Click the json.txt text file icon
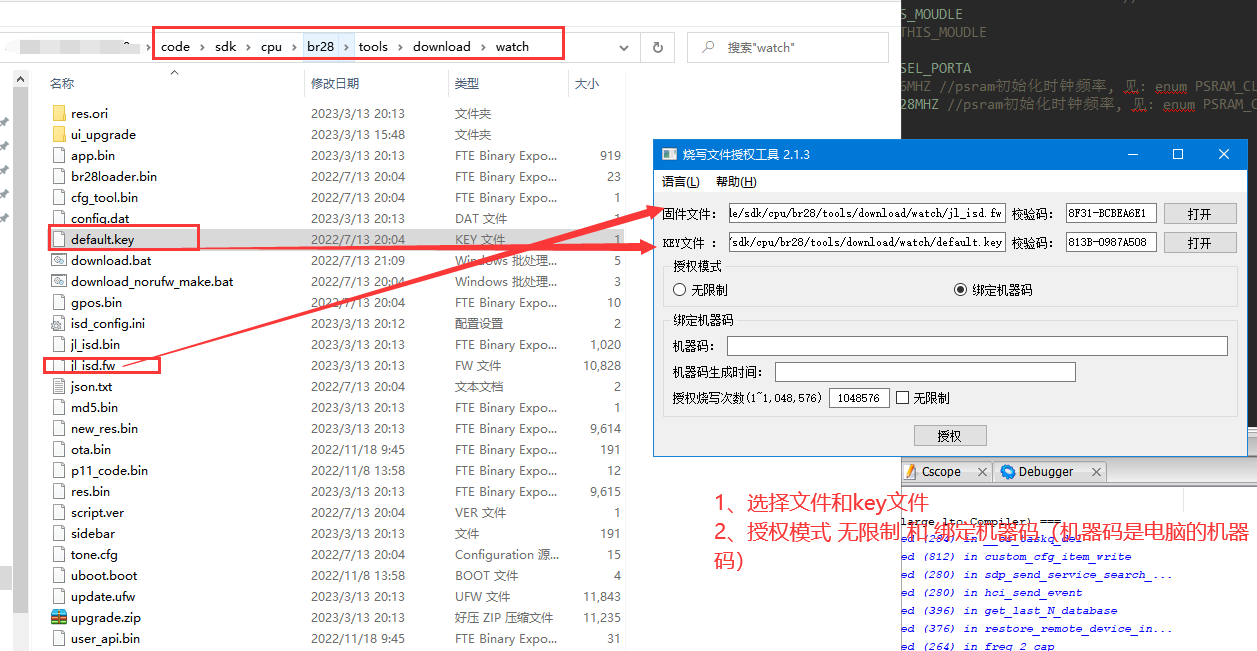This screenshot has width=1257, height=651. pyautogui.click(x=59, y=387)
